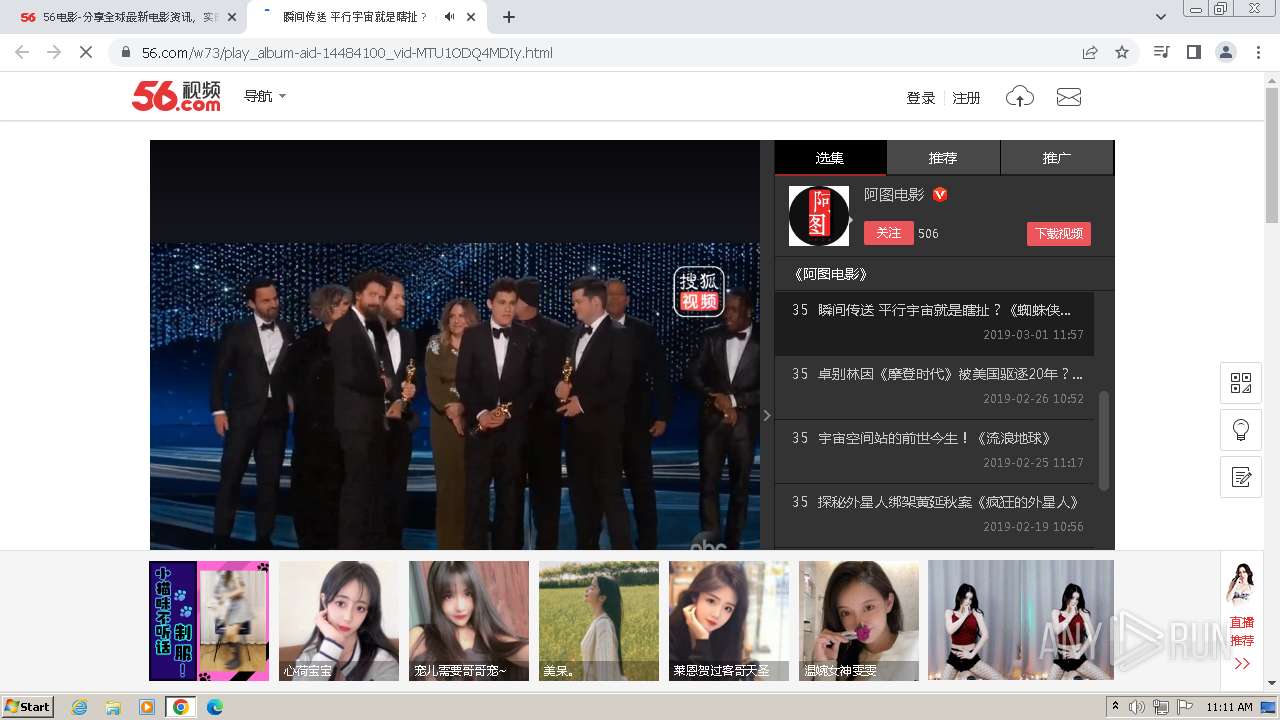The image size is (1280, 720).
Task: Click the lightbulb sidebar icon
Action: click(1241, 430)
